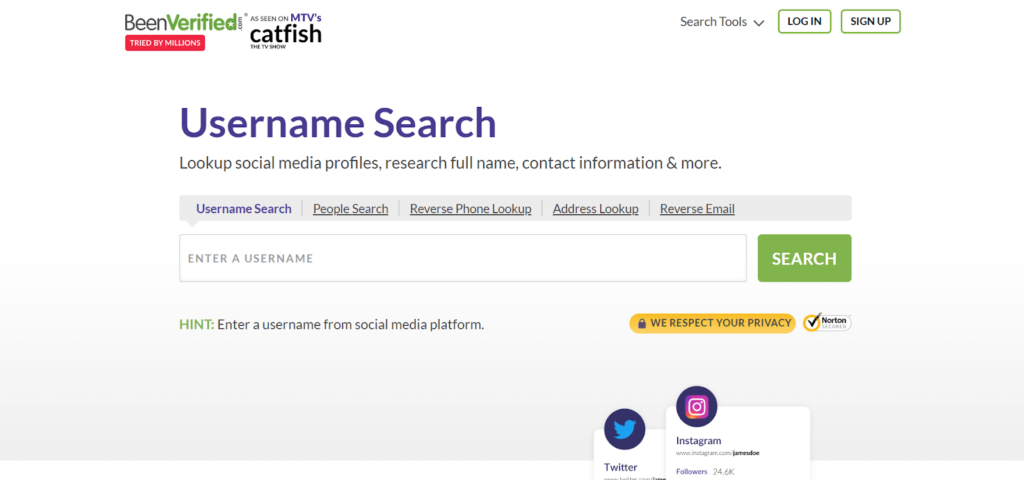Click the Tried By Millions badge
This screenshot has height=480, width=1024.
pyautogui.click(x=165, y=42)
